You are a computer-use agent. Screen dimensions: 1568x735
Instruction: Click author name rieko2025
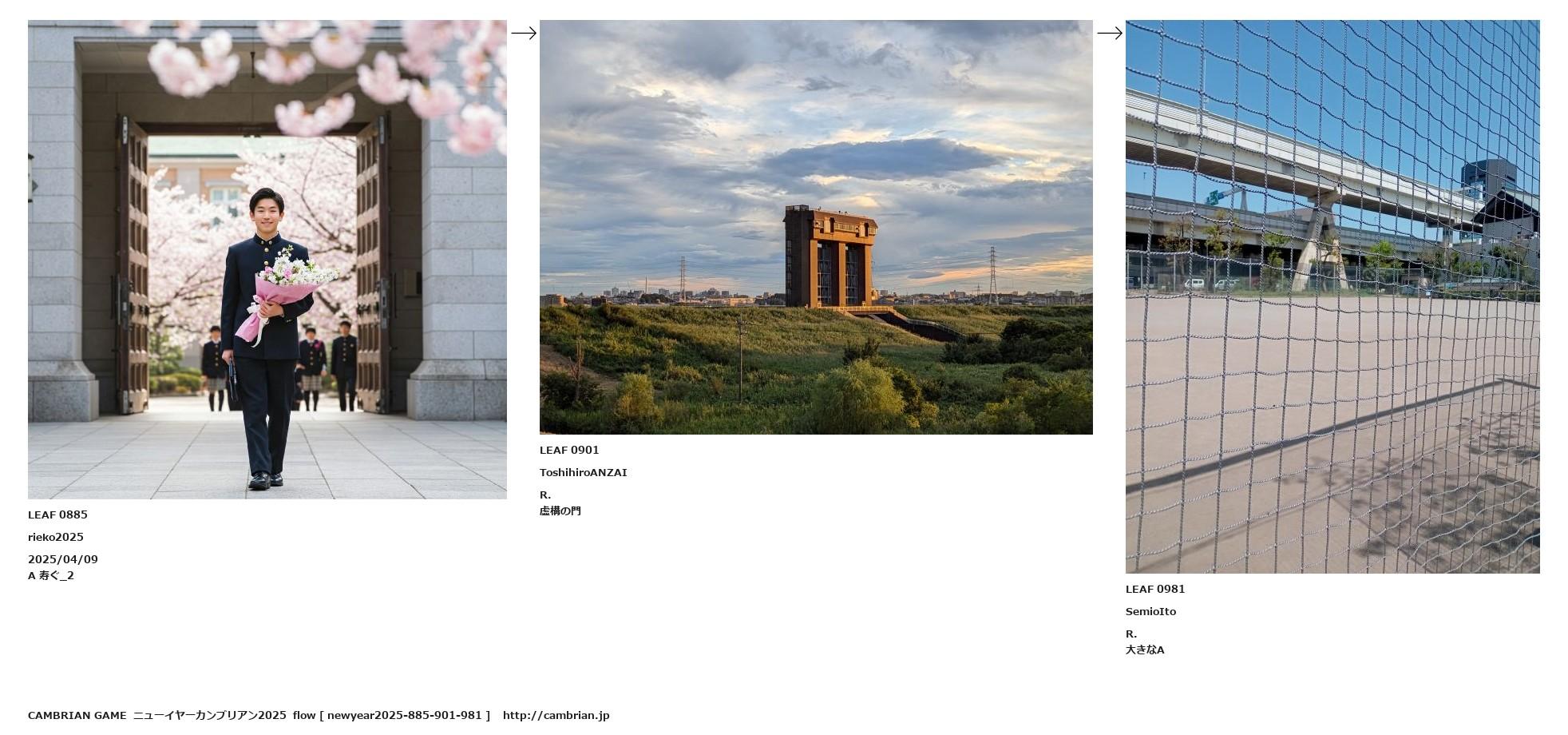click(x=56, y=537)
